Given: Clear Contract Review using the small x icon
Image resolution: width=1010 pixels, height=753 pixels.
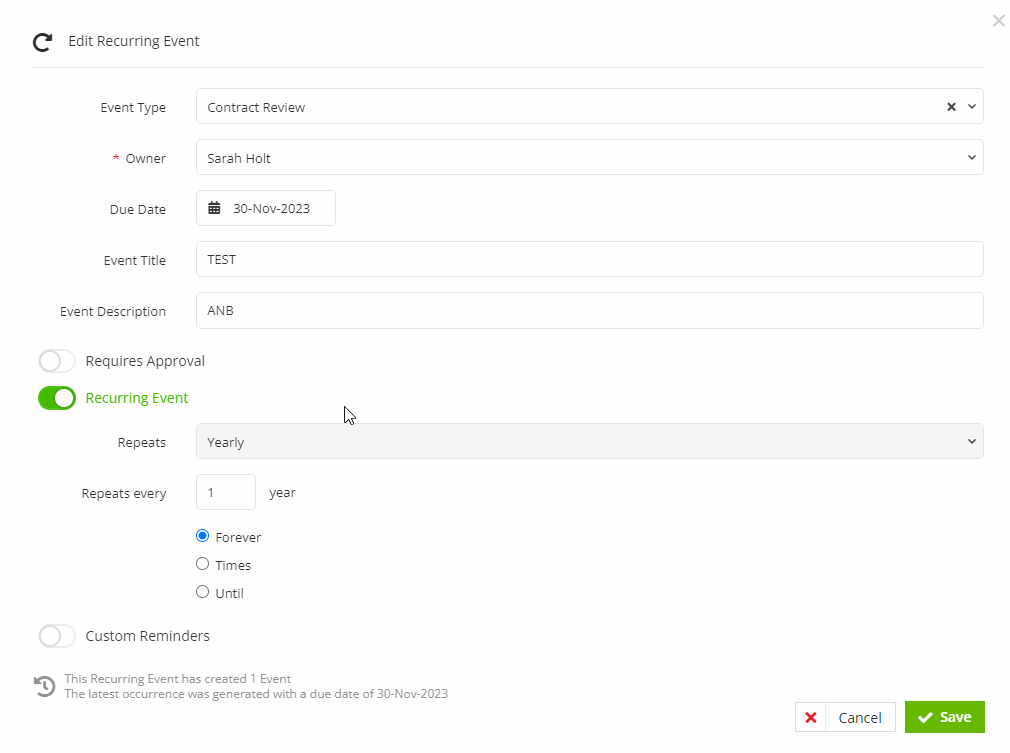Looking at the screenshot, I should 950,106.
